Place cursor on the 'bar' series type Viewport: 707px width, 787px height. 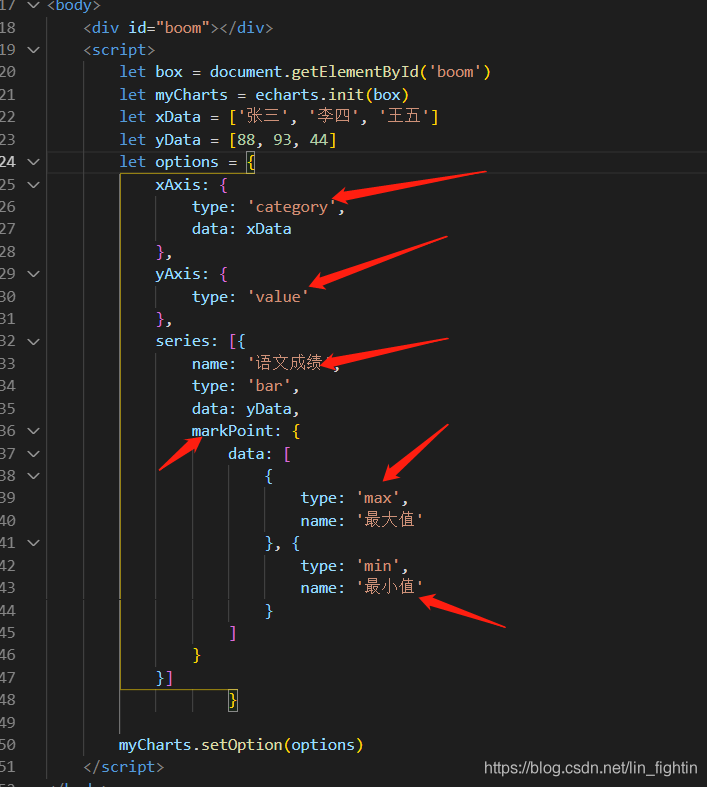tap(269, 386)
